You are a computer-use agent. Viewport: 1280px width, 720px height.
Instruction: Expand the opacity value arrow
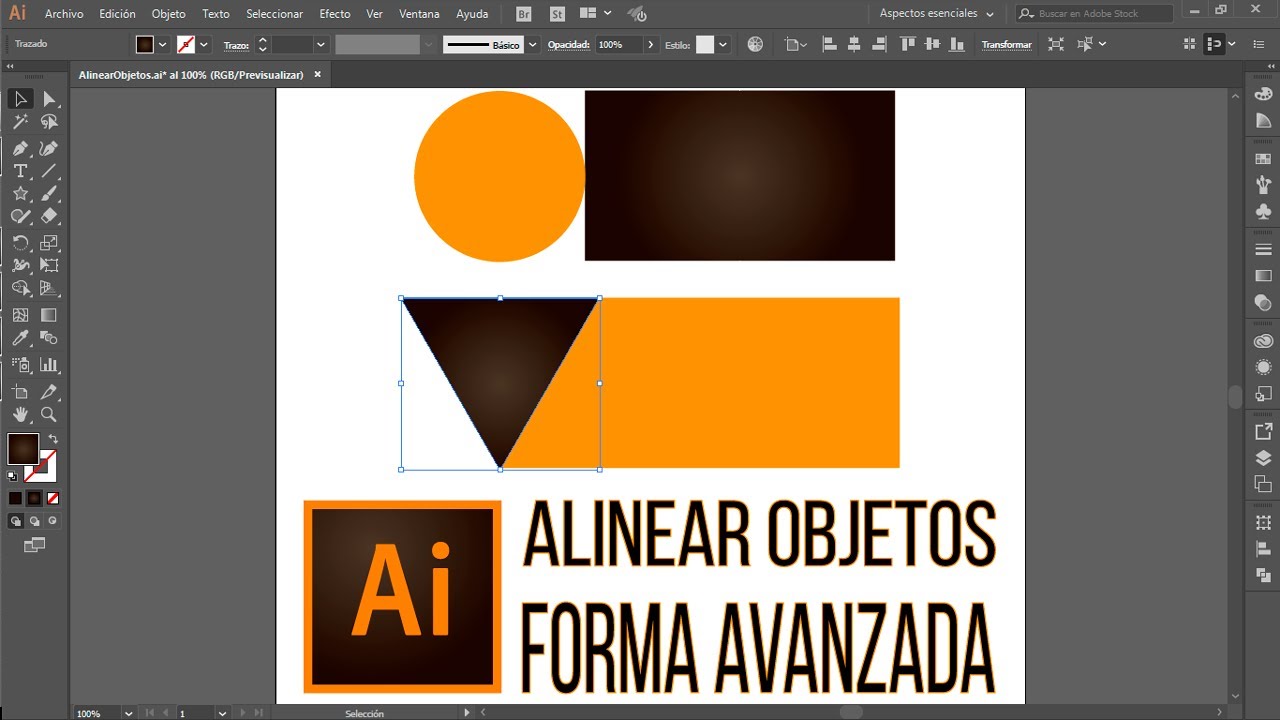[651, 44]
